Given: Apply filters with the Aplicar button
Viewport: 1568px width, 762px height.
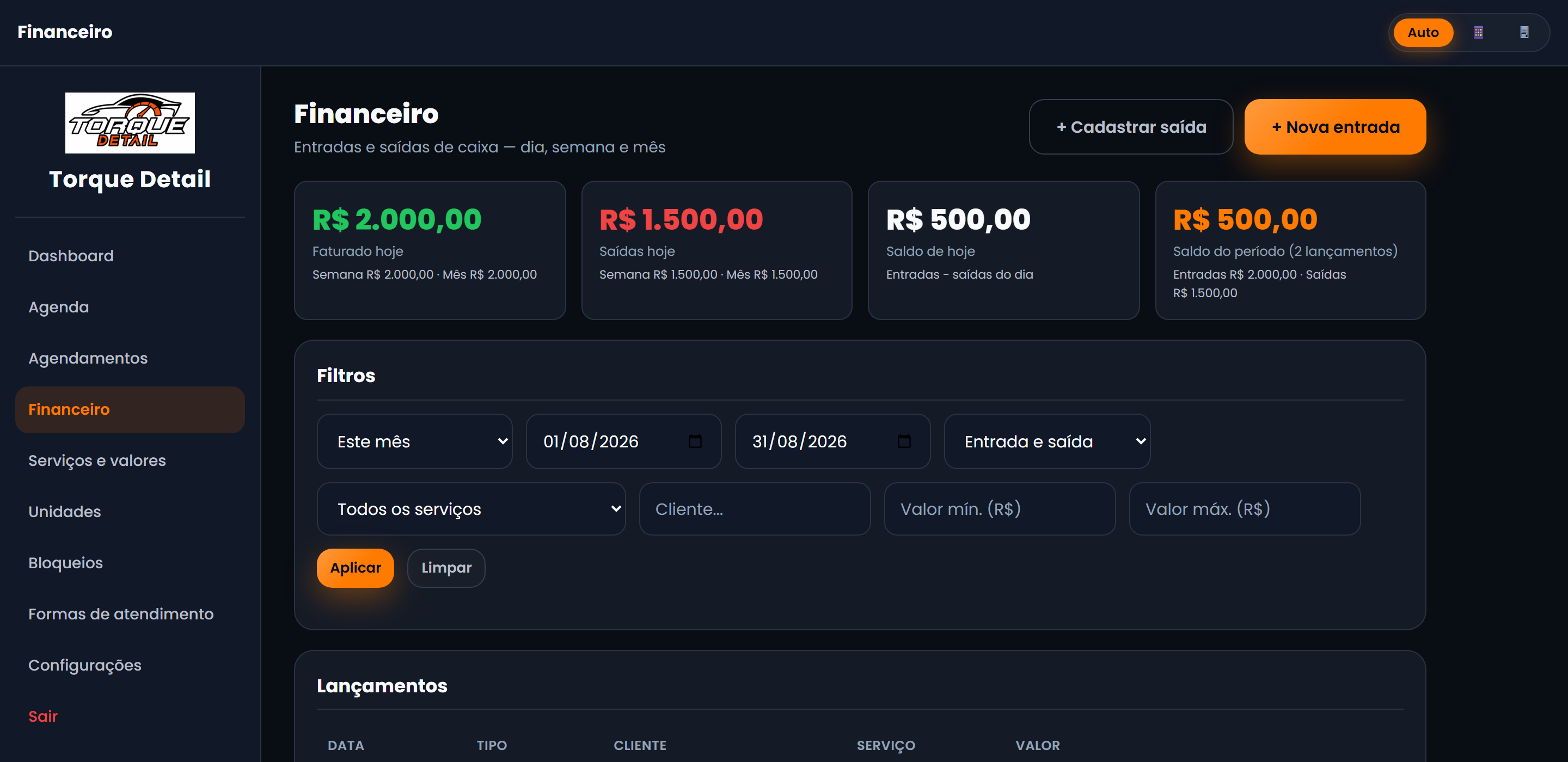Looking at the screenshot, I should [x=356, y=567].
